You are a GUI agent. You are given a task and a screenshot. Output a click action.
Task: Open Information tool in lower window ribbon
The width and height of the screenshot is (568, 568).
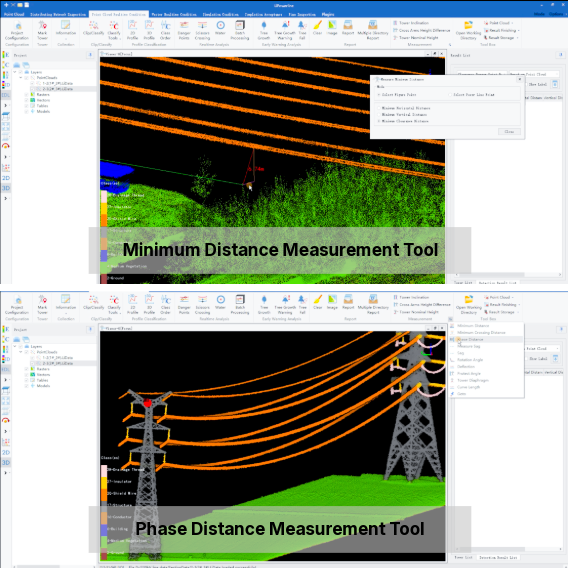[66, 303]
